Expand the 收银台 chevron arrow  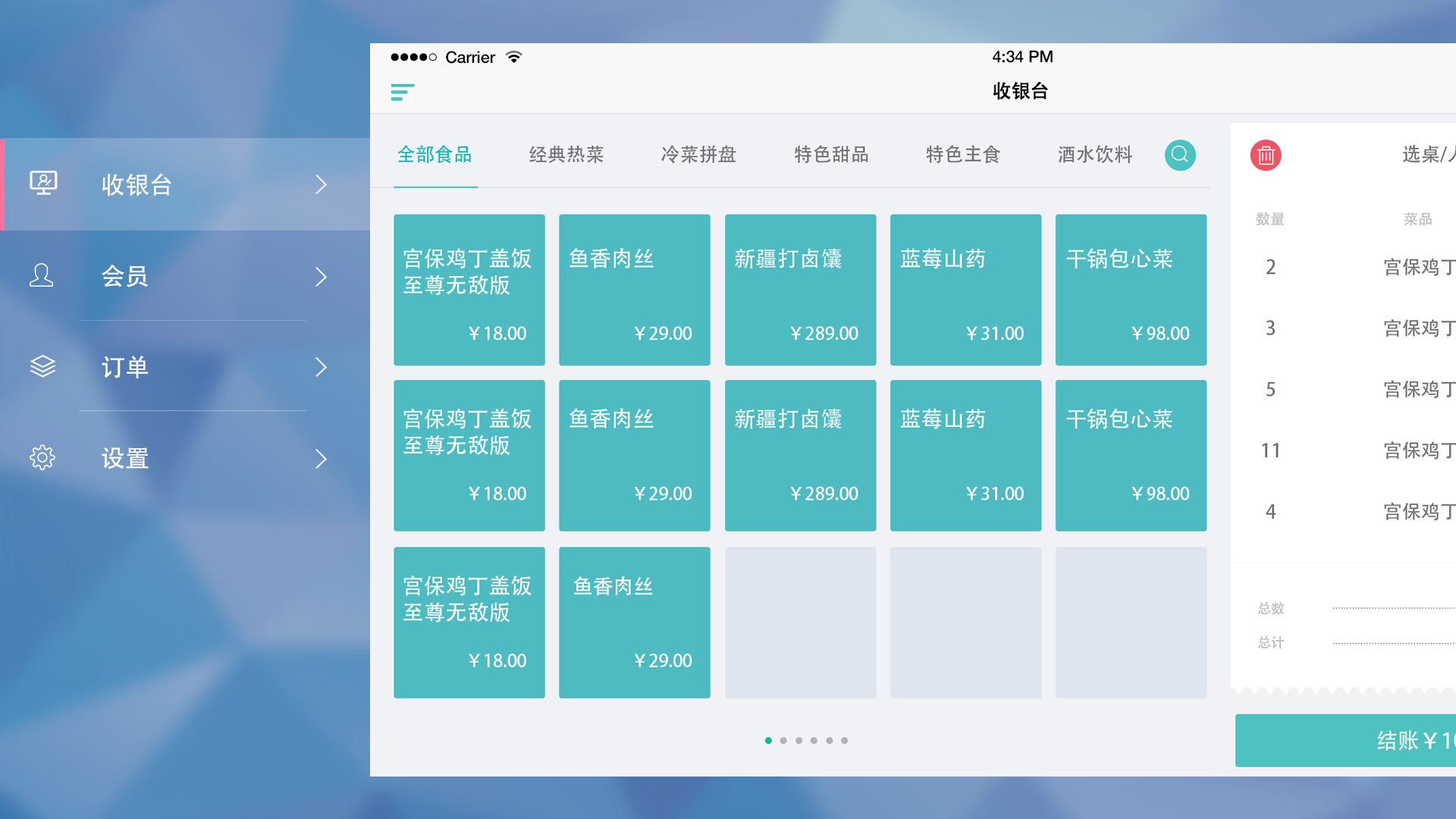[321, 184]
